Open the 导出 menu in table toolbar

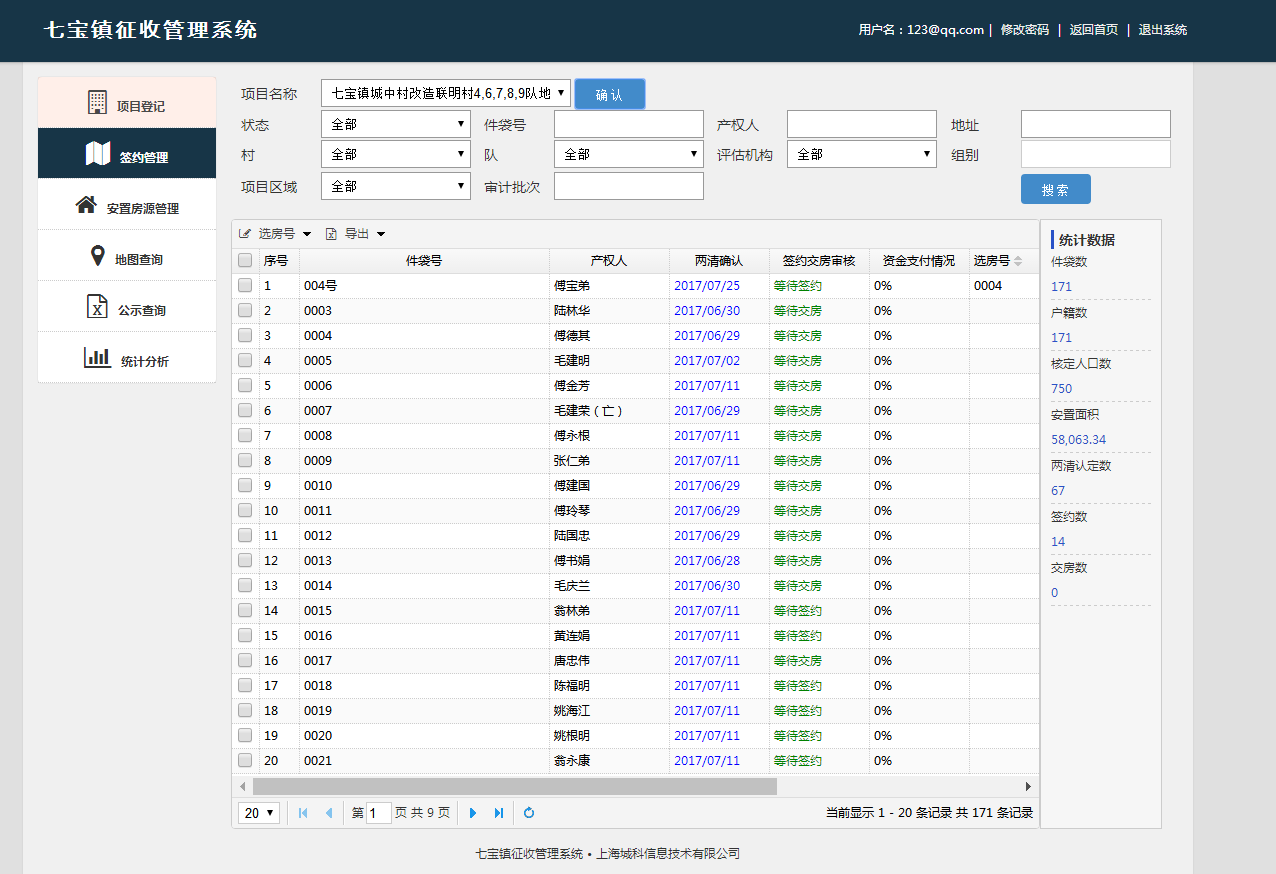(x=356, y=234)
